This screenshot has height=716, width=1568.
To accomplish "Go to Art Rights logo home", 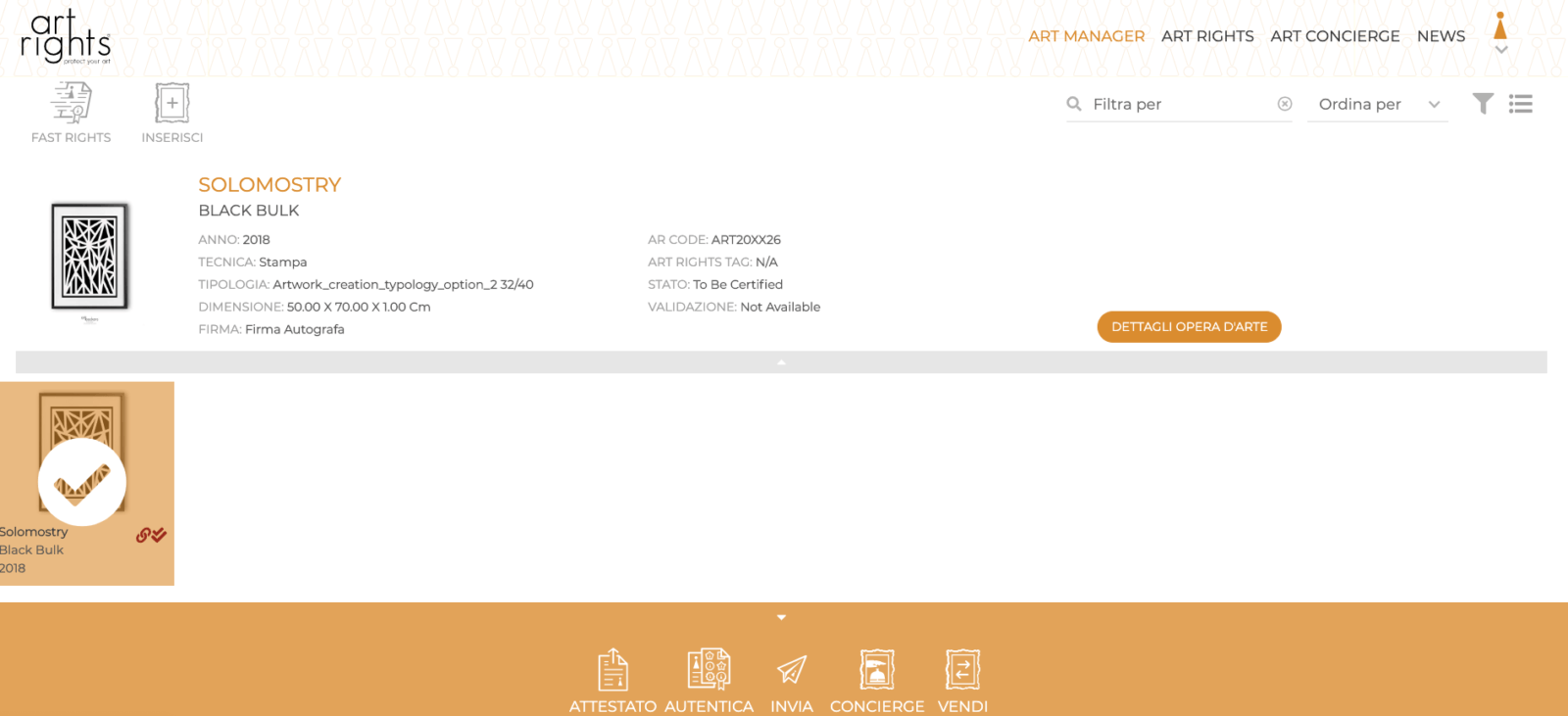I will [66, 37].
